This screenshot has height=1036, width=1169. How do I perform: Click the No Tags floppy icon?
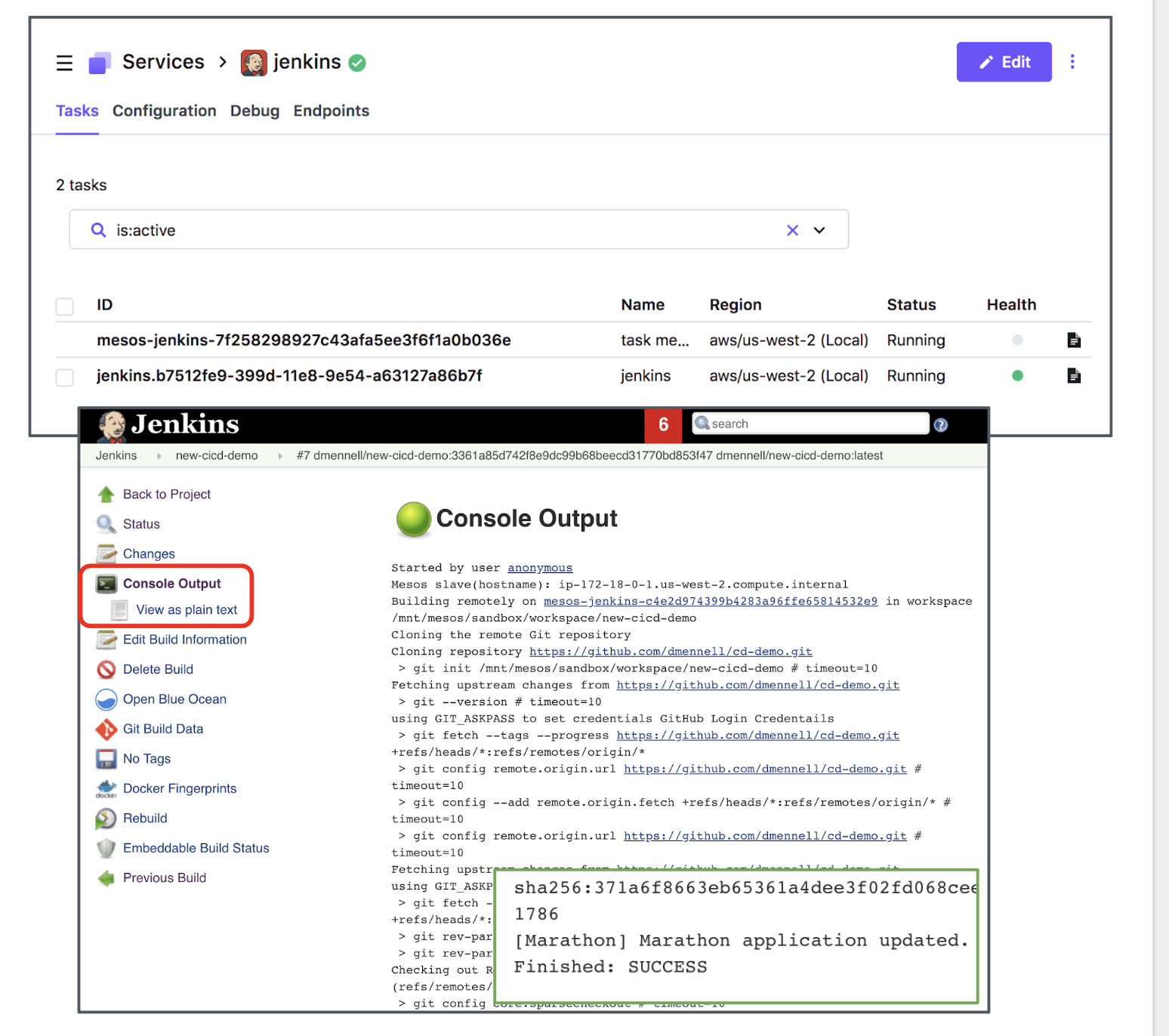coord(106,759)
